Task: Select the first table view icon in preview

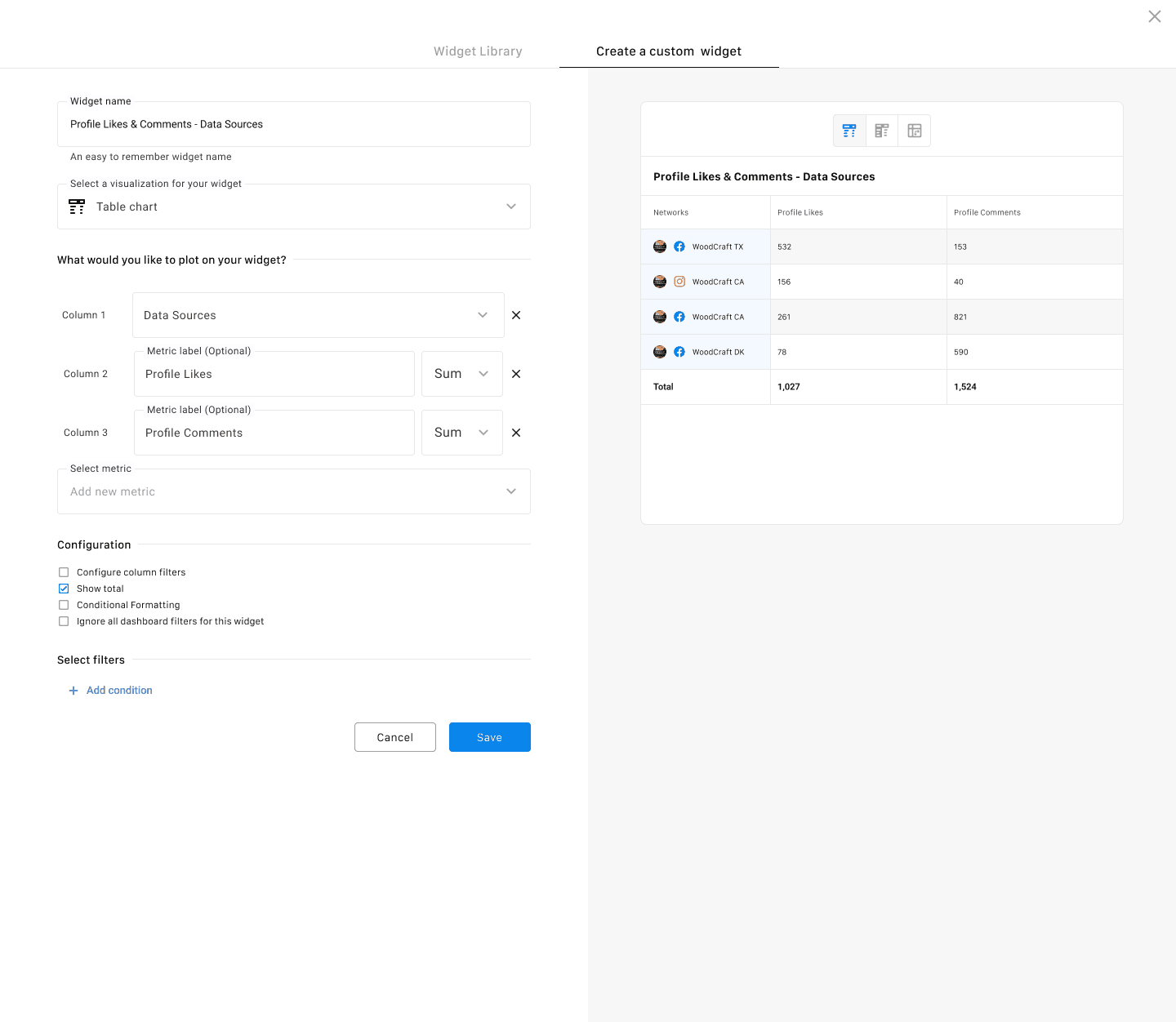Action: coord(849,131)
